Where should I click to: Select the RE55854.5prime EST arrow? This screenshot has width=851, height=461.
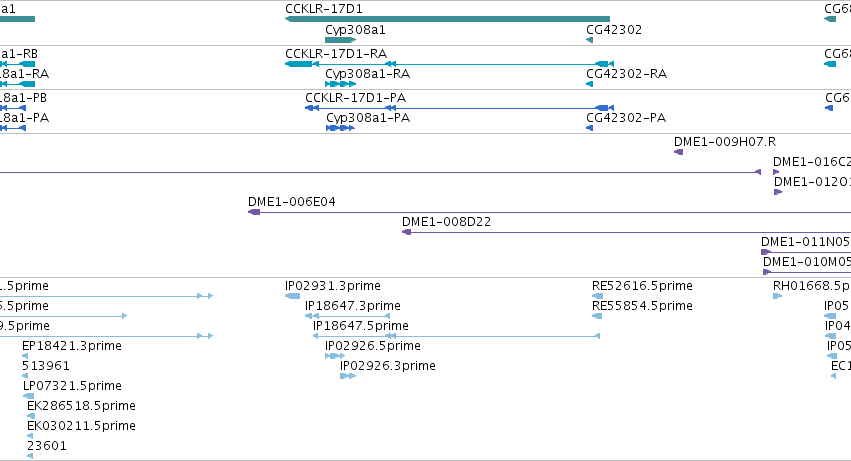[x=597, y=316]
